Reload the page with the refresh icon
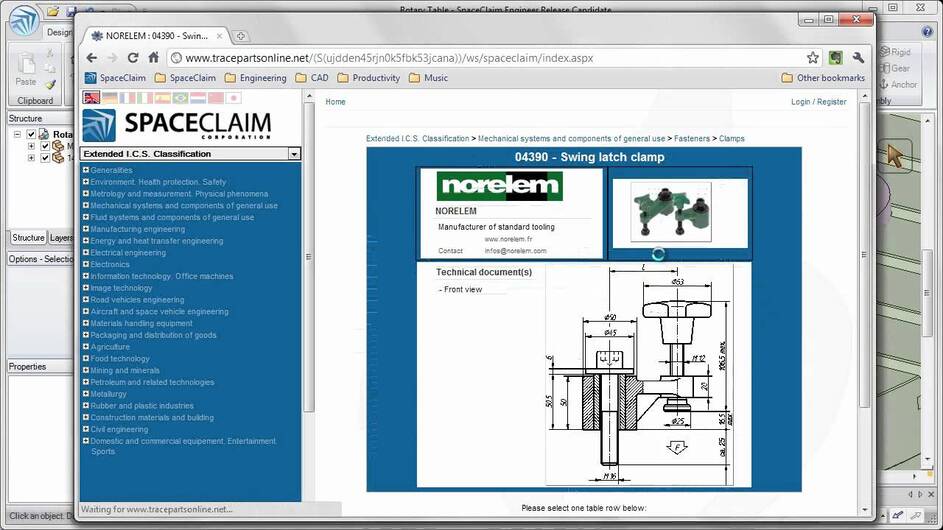Image resolution: width=943 pixels, height=530 pixels. [x=133, y=58]
